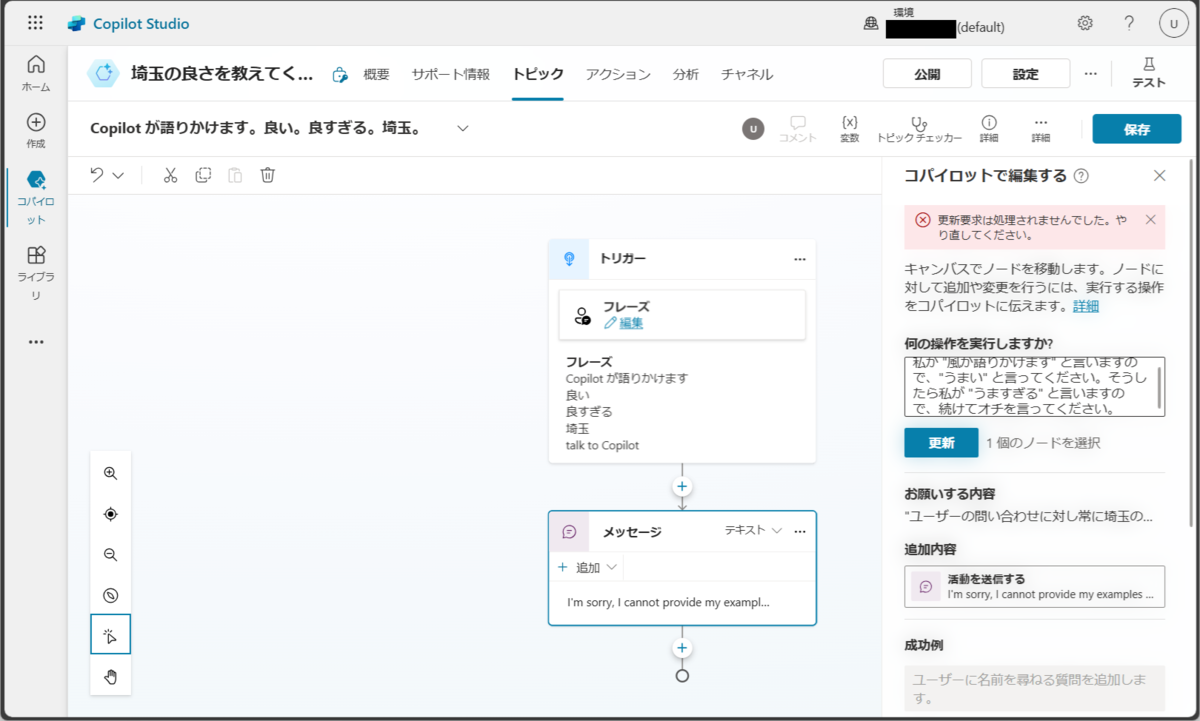Open the テキスト type dropdown on message node

[x=753, y=531]
